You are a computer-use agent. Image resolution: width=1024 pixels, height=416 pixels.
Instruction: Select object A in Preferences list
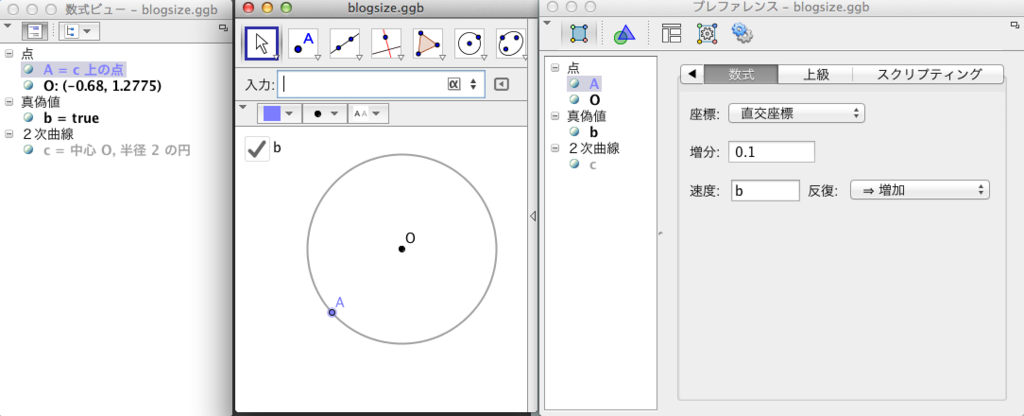[x=594, y=84]
